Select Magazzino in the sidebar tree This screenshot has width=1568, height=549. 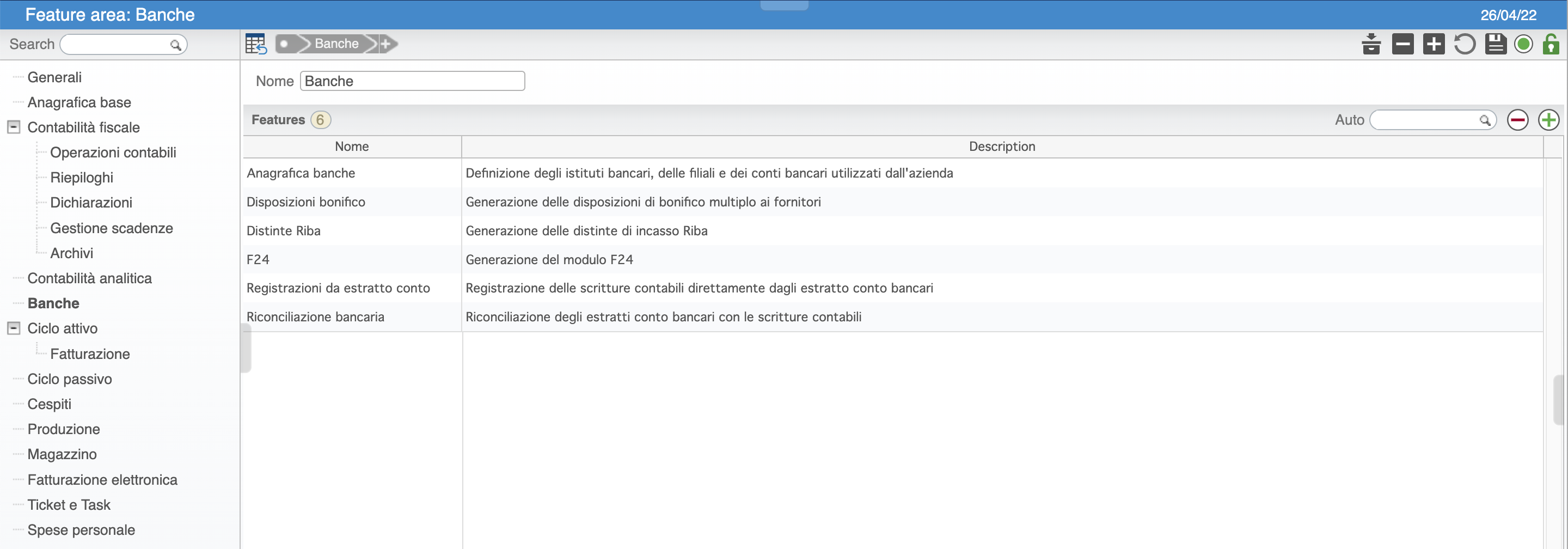(x=62, y=454)
